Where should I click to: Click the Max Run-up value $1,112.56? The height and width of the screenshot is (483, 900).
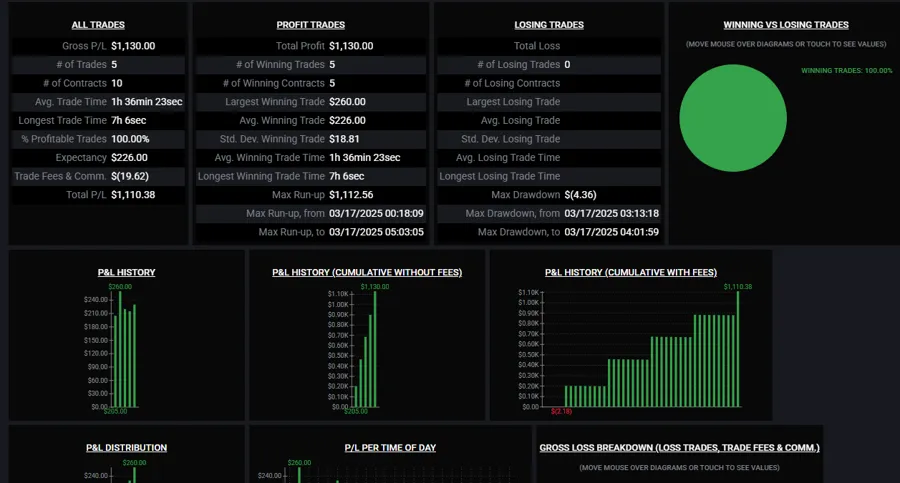pos(351,195)
